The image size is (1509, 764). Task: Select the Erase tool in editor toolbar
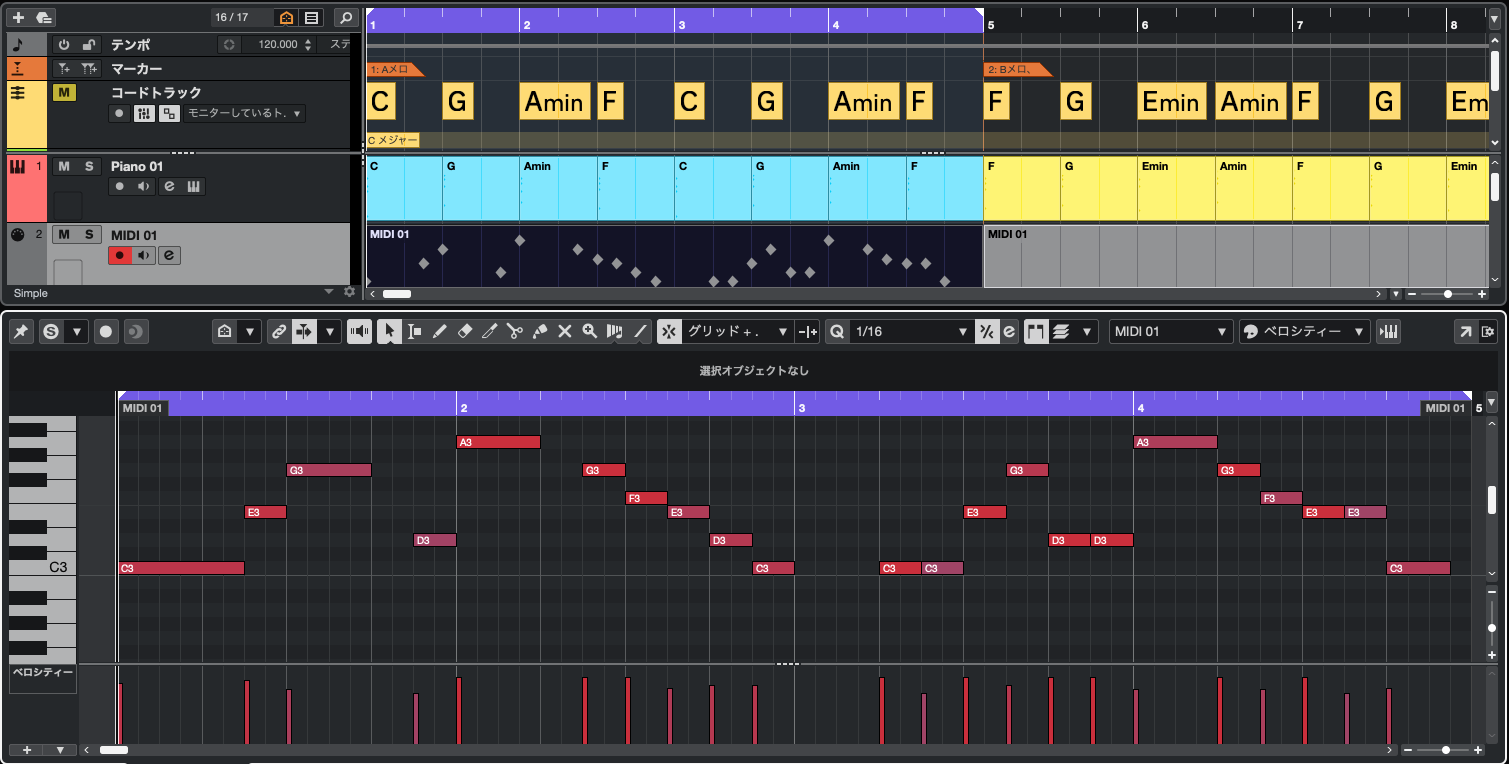[464, 331]
